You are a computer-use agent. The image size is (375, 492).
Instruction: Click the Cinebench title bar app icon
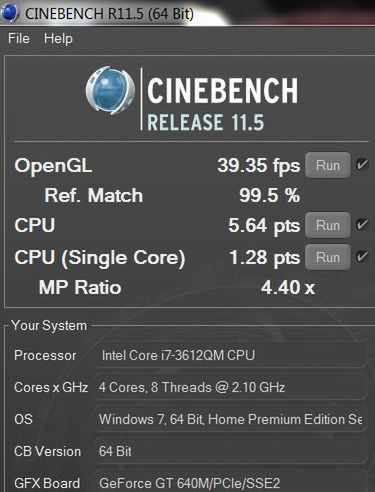(x=9, y=13)
